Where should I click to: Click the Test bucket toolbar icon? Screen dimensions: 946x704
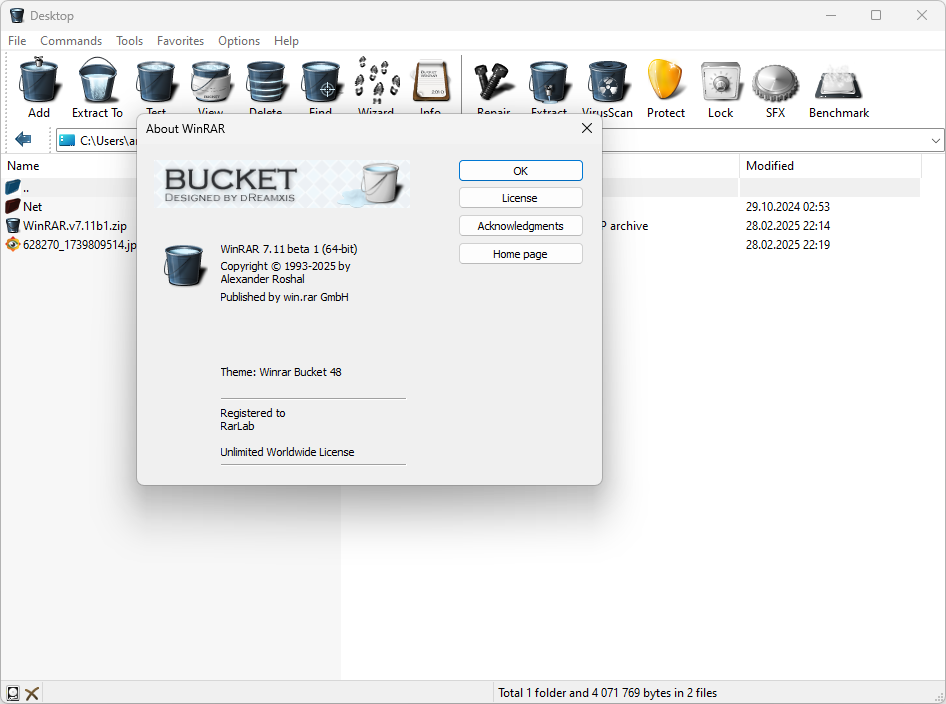[x=156, y=81]
